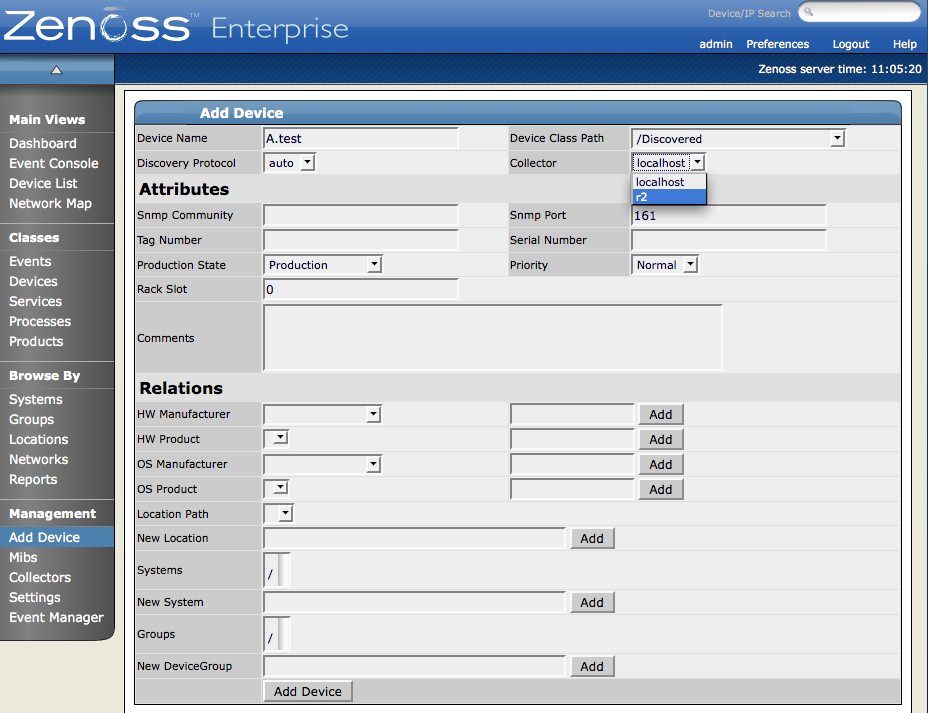Click Add button for HW Manufacturer
The image size is (928, 713).
[x=660, y=415]
